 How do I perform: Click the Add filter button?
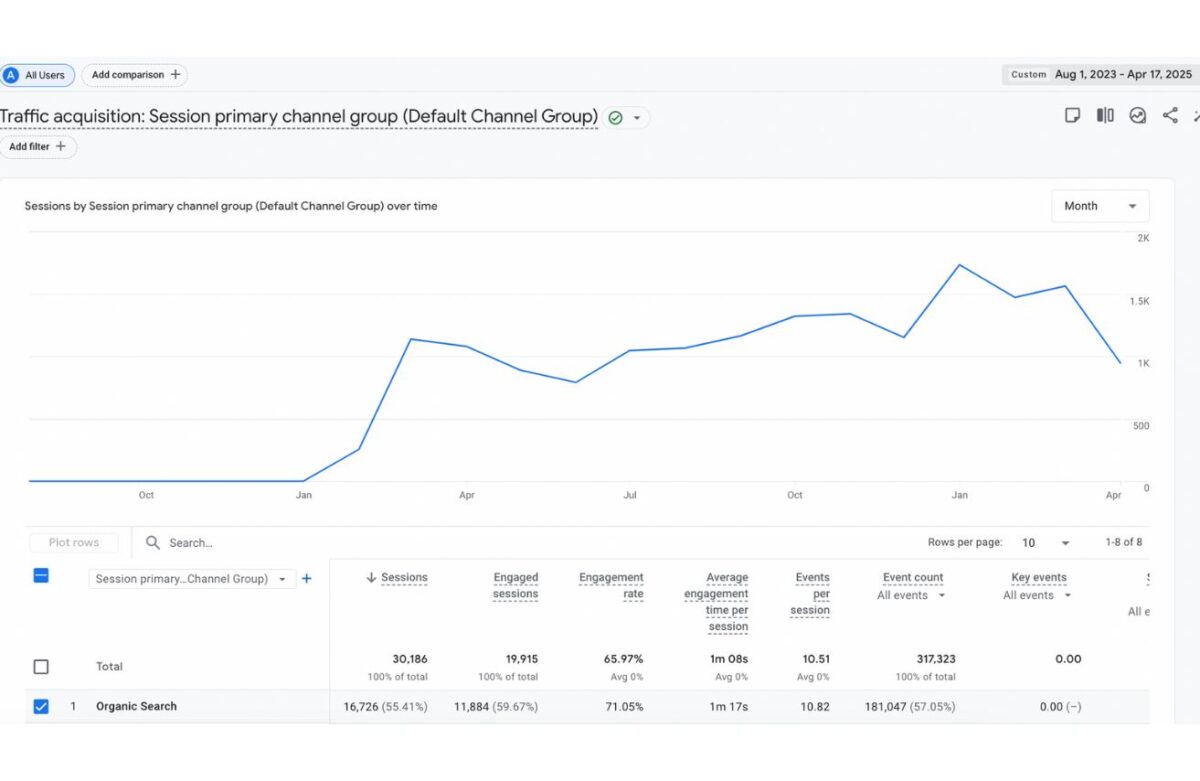click(x=38, y=147)
